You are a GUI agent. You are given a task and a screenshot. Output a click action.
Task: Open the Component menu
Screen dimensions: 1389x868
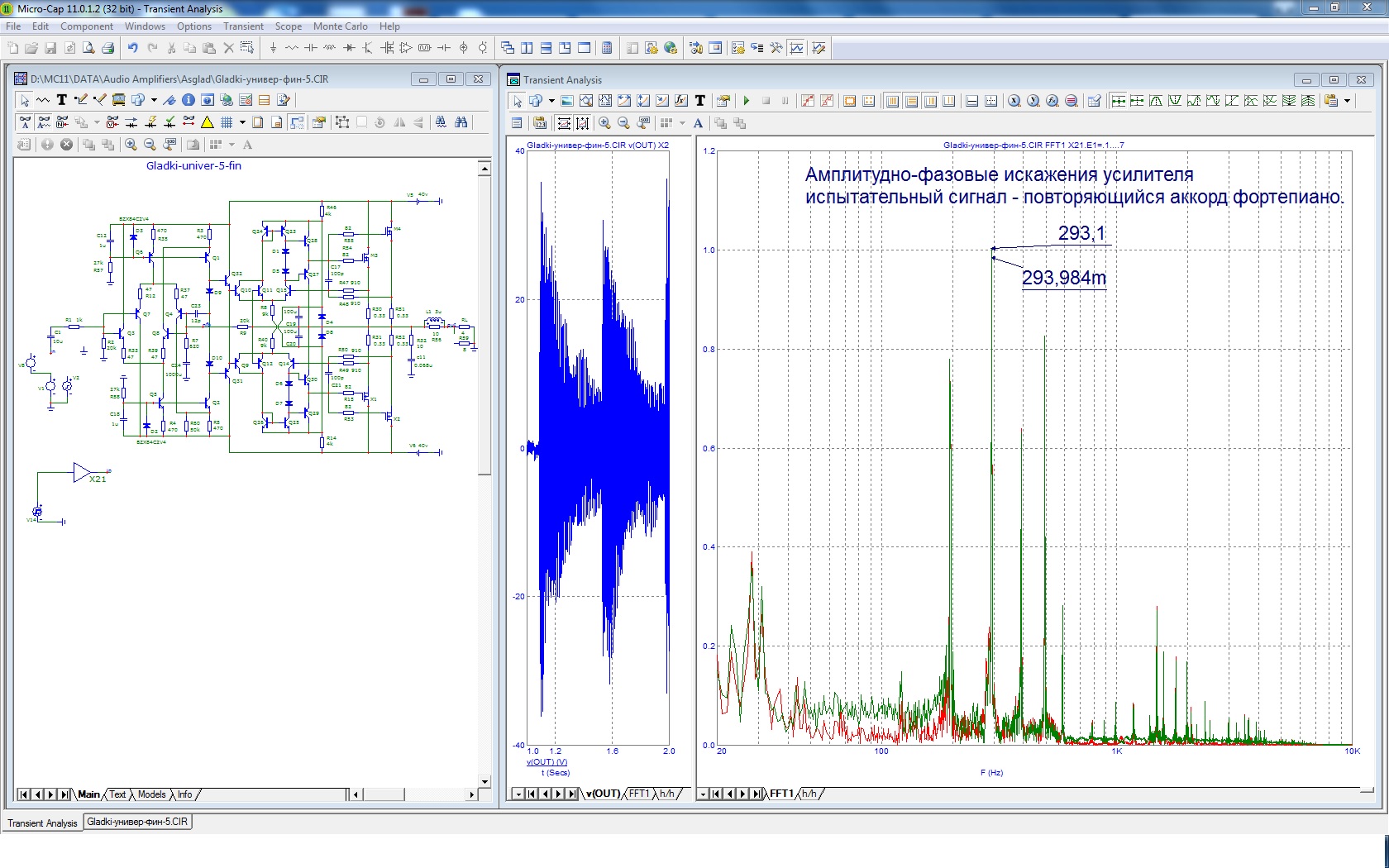click(87, 26)
